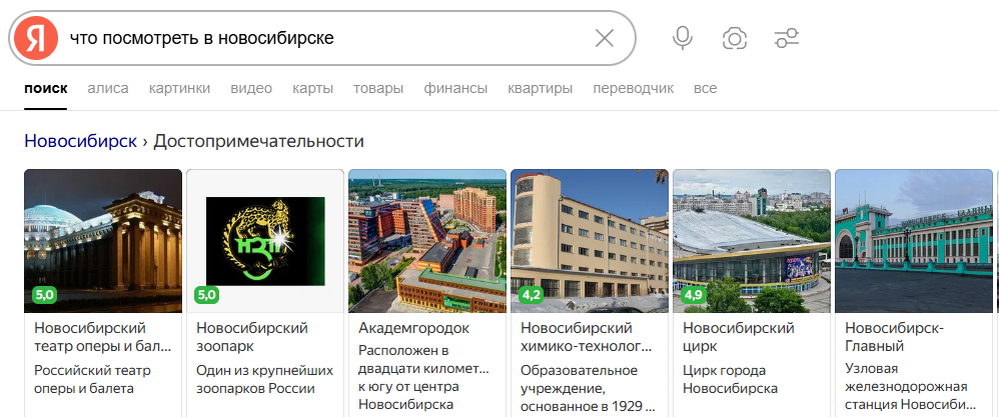
Task: Click the Yandex logo icon
Action: pyautogui.click(x=36, y=38)
